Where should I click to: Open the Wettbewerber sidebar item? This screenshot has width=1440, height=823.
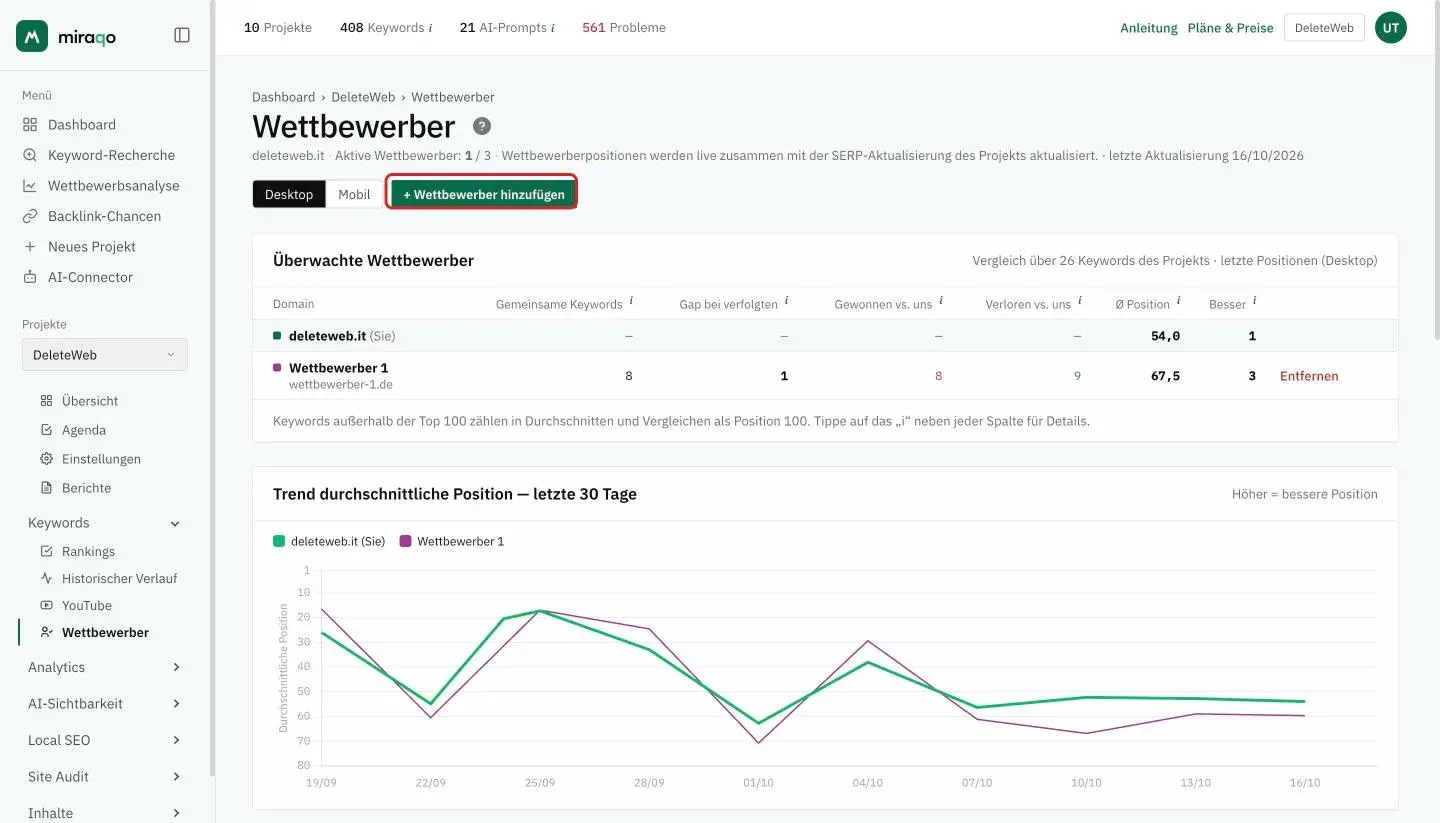[104, 632]
